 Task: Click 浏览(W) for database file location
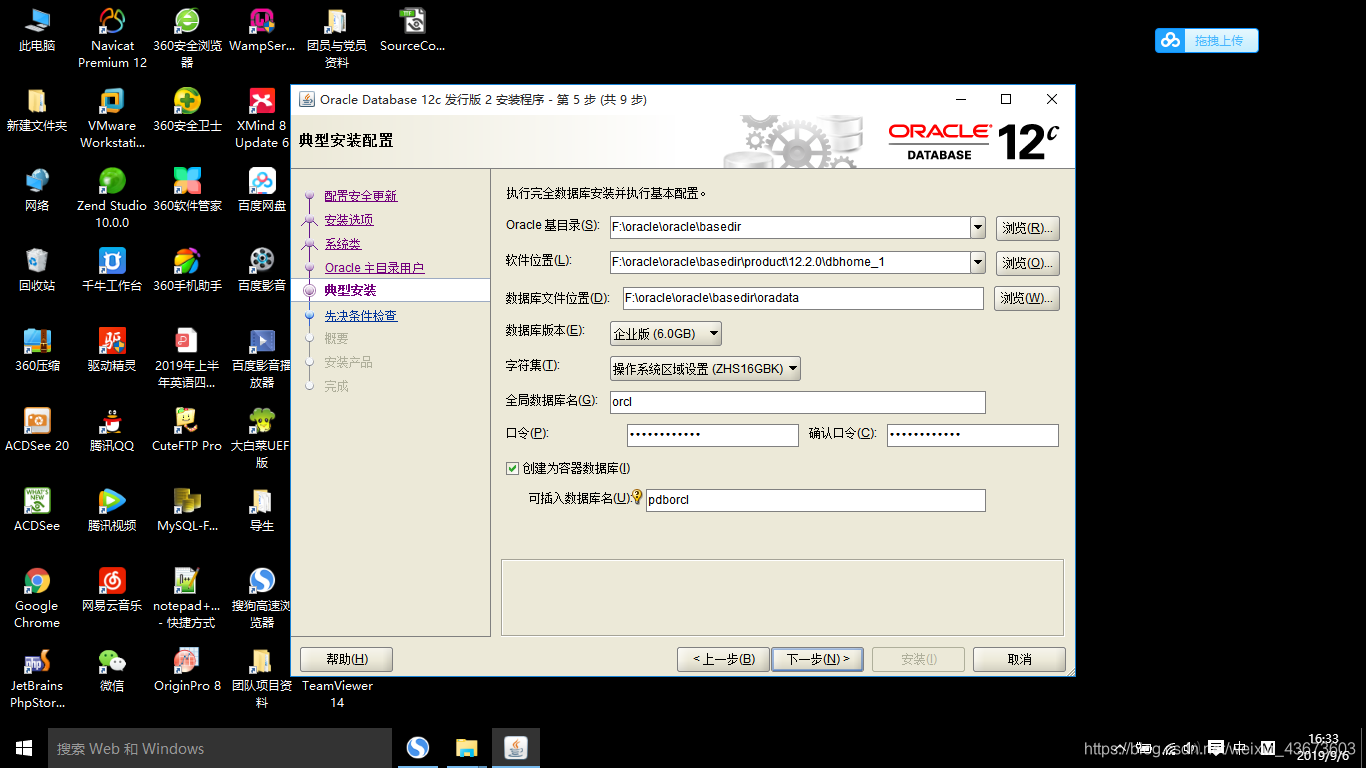[1027, 298]
